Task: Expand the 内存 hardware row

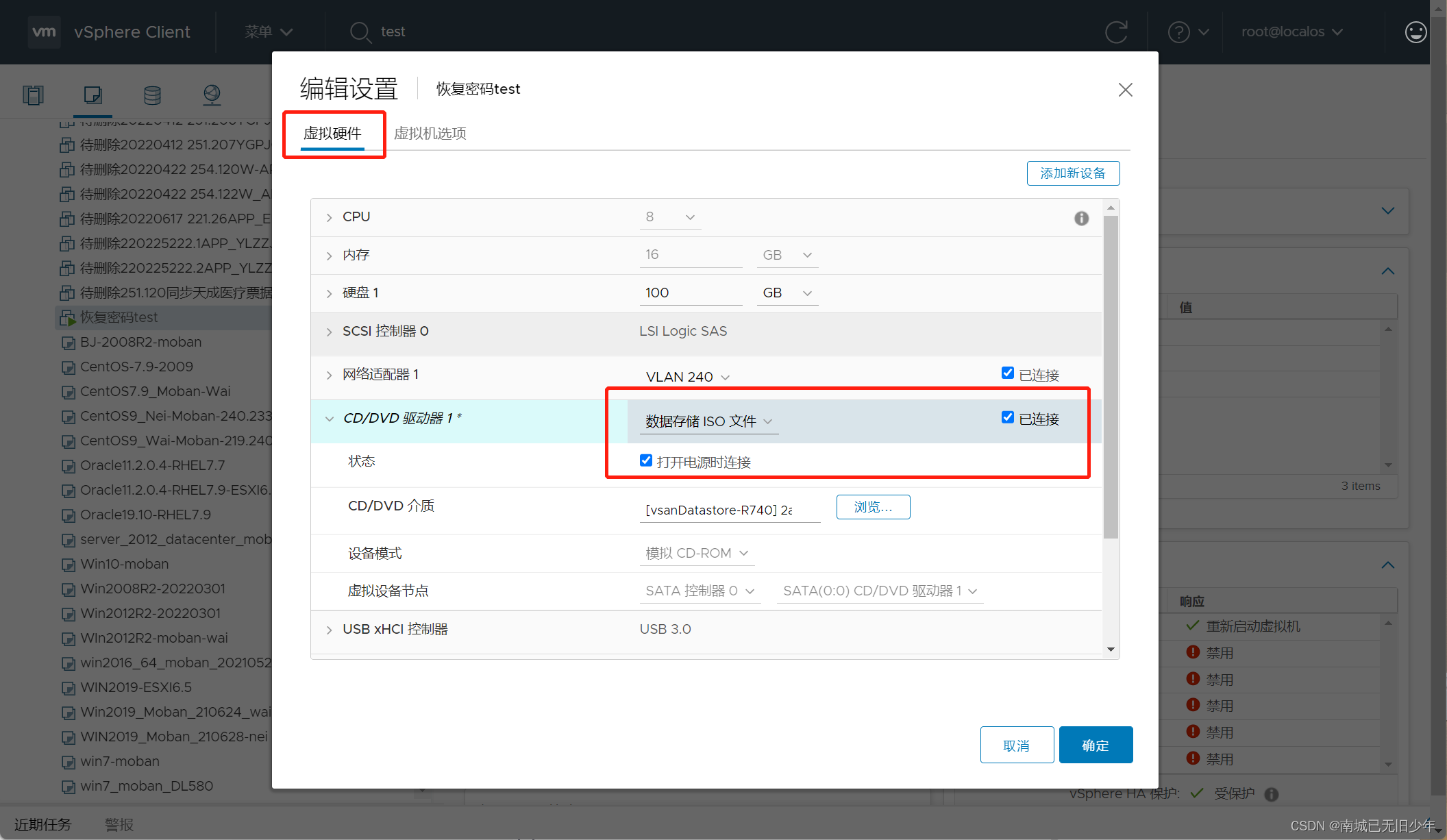Action: (329, 256)
